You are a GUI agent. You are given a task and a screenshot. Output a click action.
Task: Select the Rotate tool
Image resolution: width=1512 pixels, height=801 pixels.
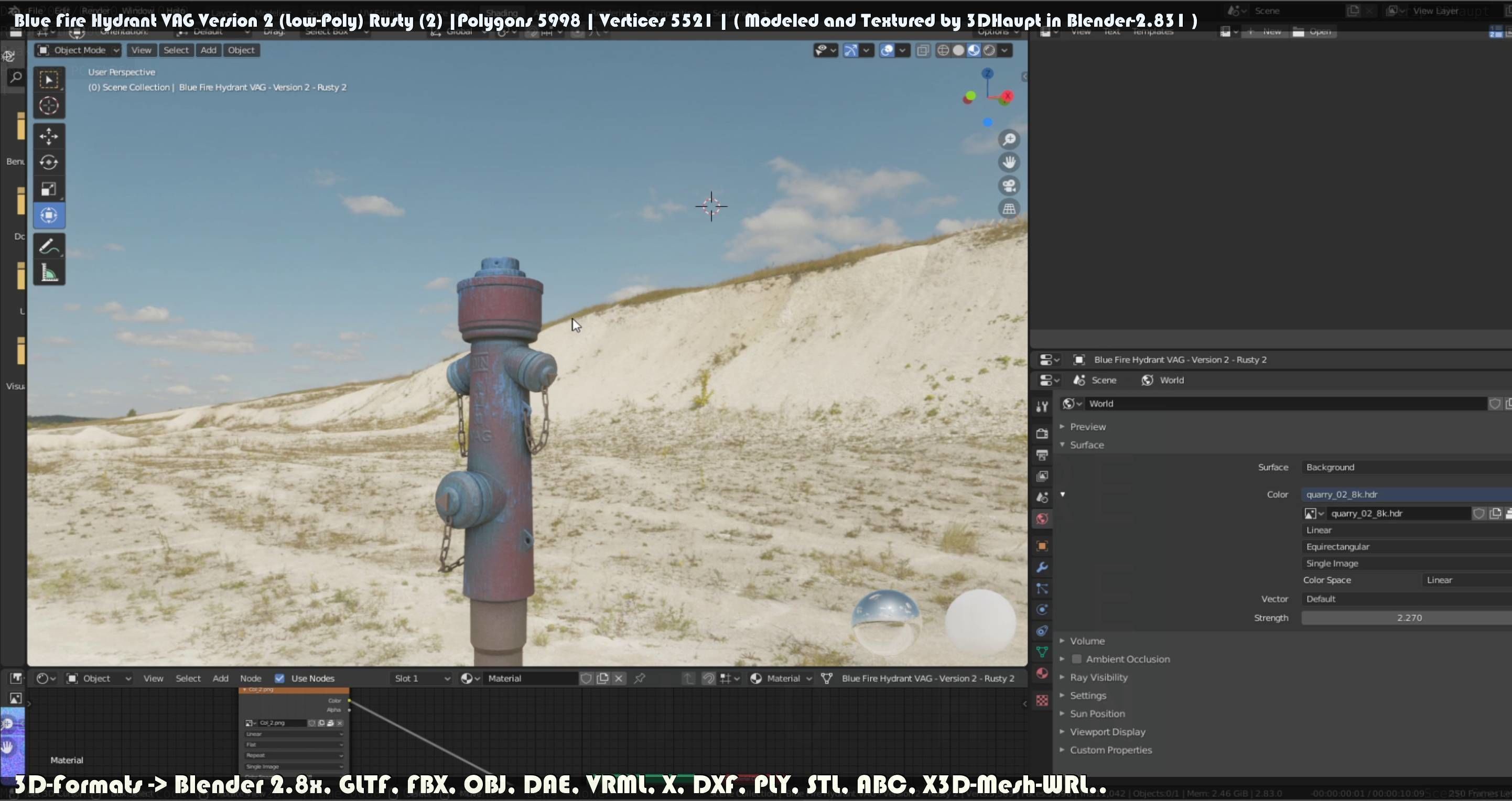[49, 162]
